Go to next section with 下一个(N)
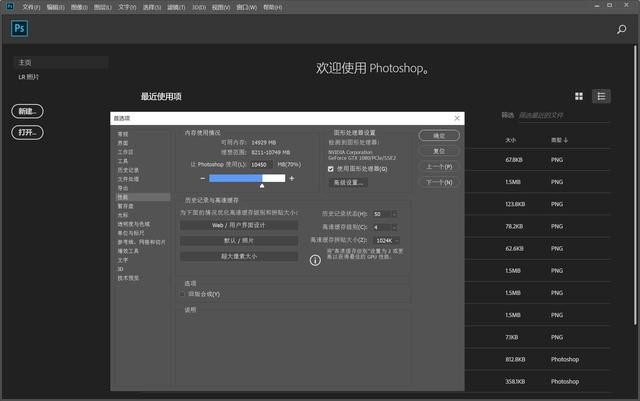The image size is (640, 401). point(439,182)
